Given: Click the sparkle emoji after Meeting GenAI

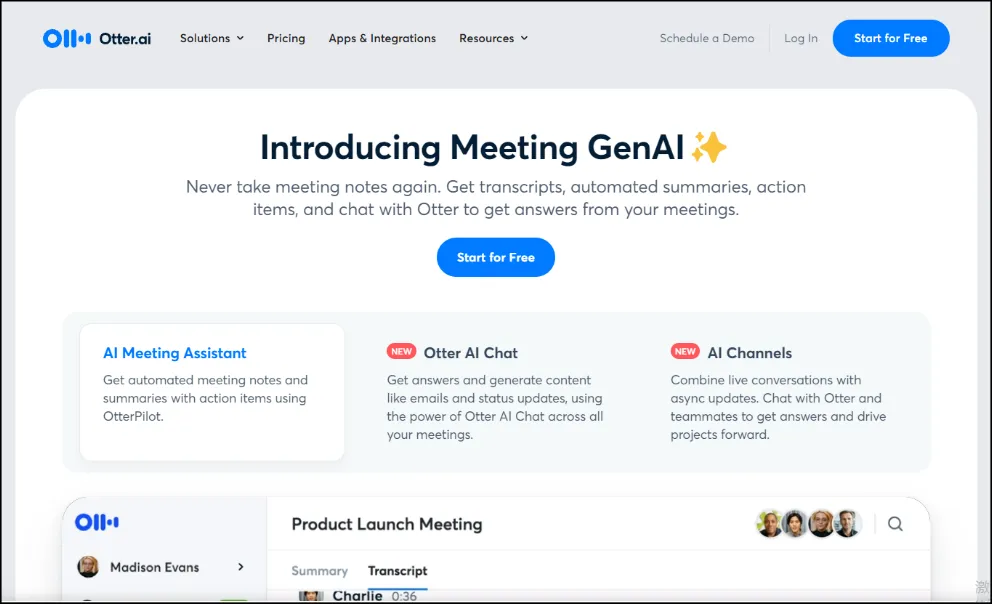Looking at the screenshot, I should coord(709,147).
